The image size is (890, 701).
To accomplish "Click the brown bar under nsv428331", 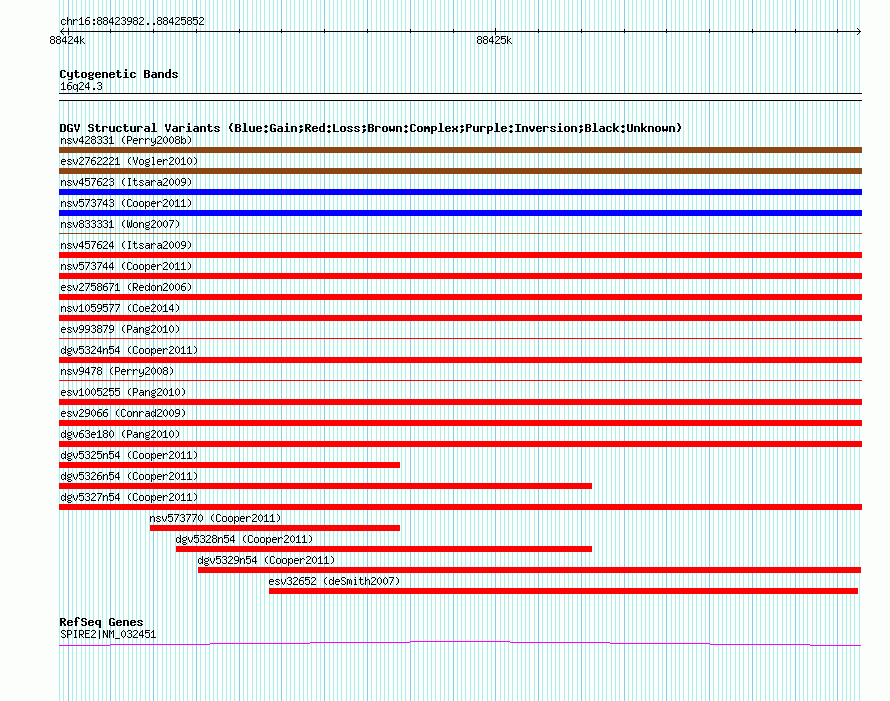I will point(460,150).
